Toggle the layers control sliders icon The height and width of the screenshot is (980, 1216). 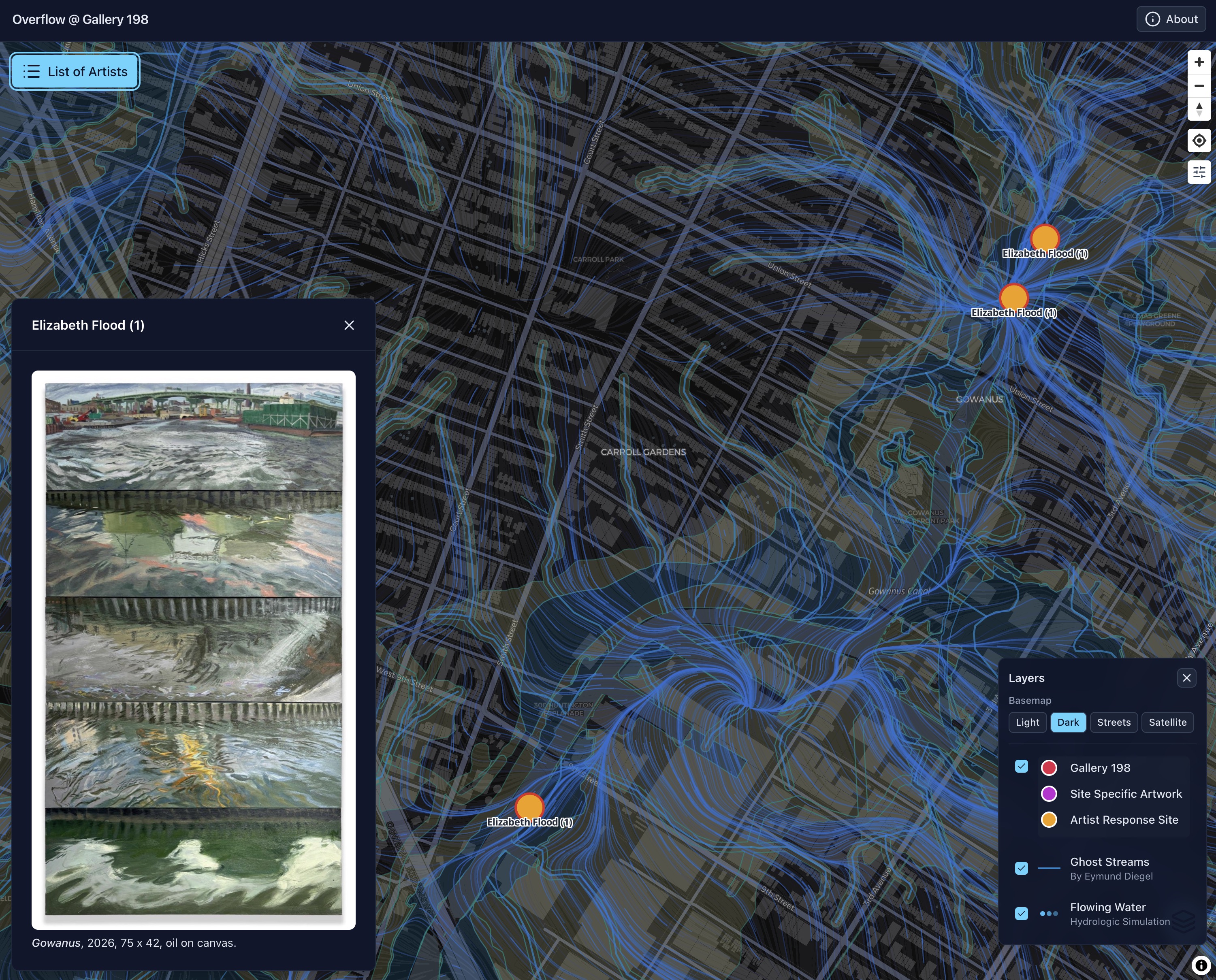click(x=1199, y=172)
